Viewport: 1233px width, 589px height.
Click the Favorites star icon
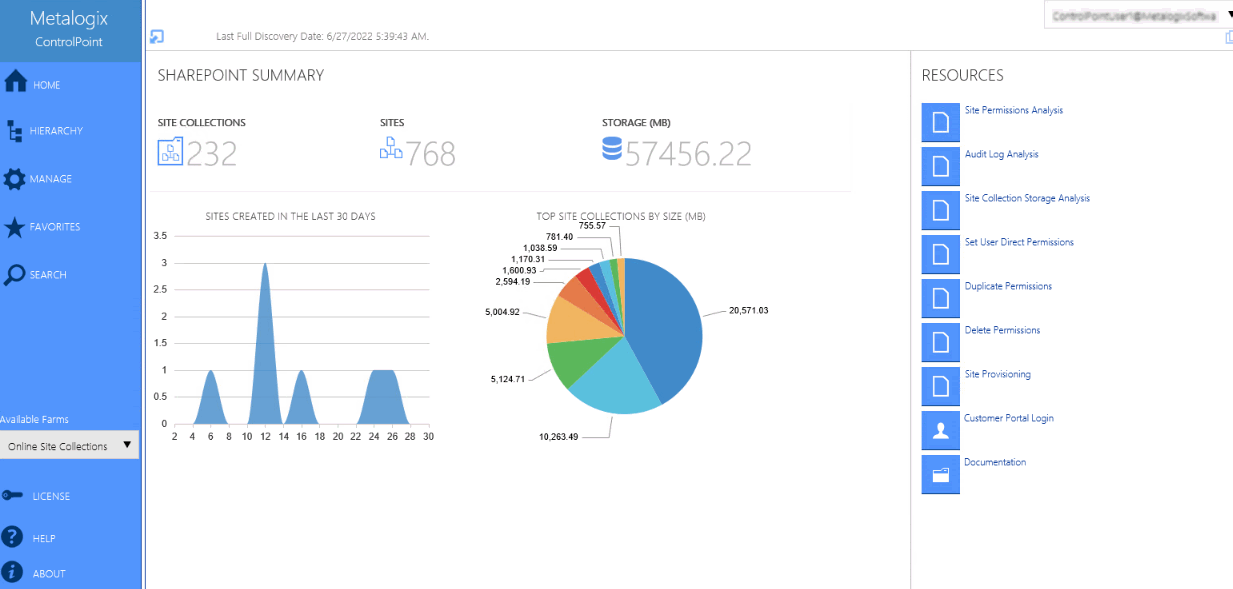(x=15, y=227)
